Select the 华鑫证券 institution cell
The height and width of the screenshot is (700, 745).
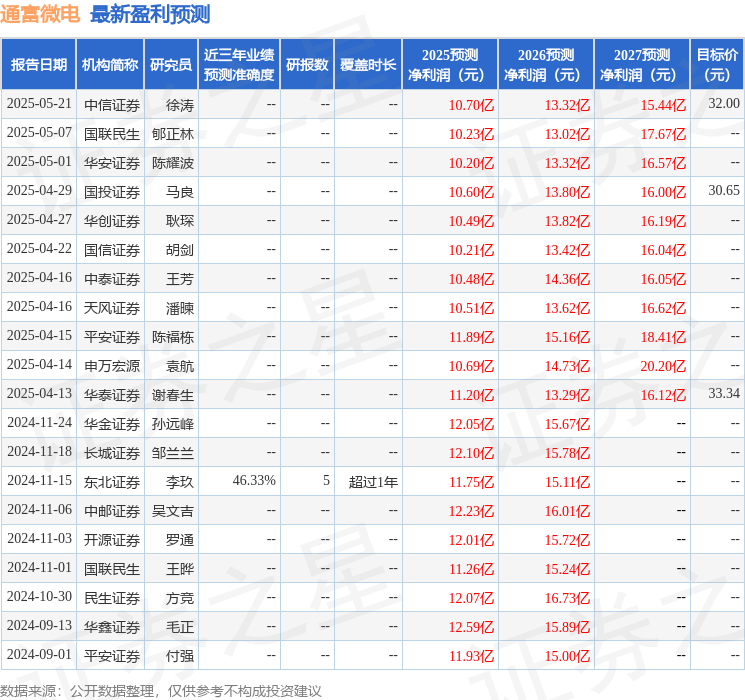[x=112, y=627]
